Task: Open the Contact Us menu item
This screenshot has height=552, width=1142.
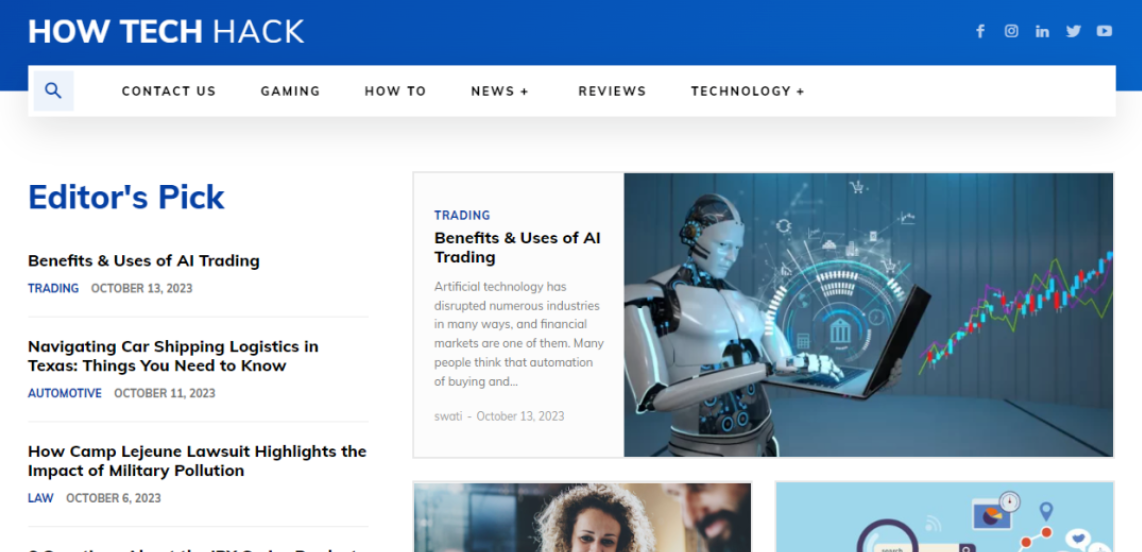Action: (169, 91)
